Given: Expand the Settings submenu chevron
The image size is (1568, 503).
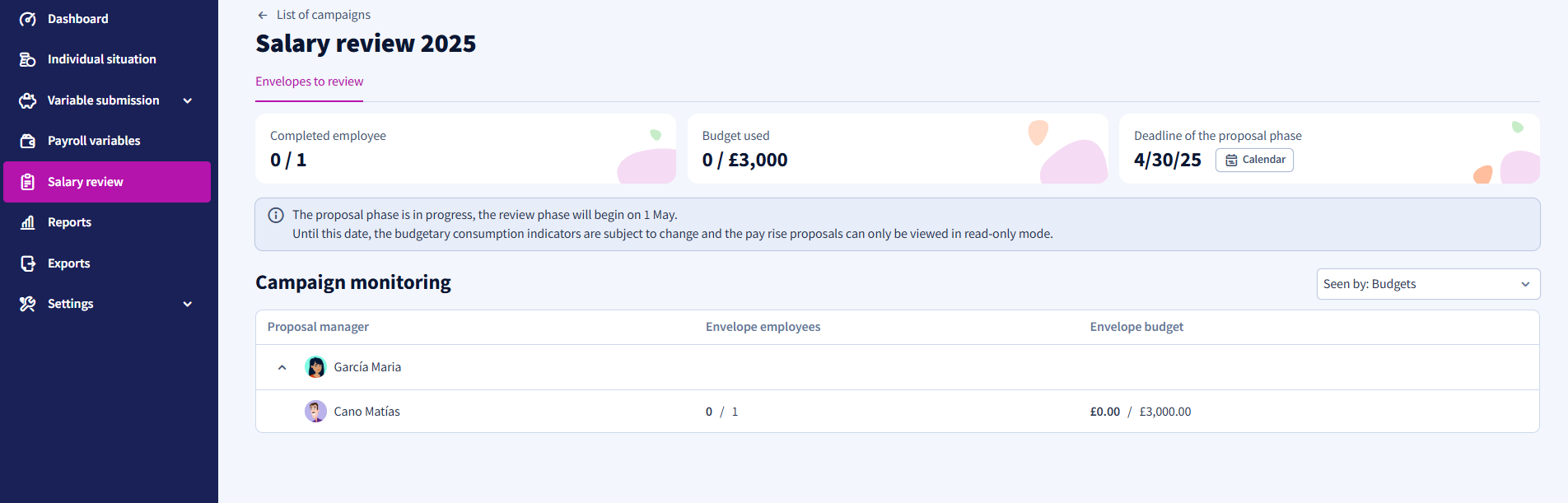Looking at the screenshot, I should coord(188,304).
